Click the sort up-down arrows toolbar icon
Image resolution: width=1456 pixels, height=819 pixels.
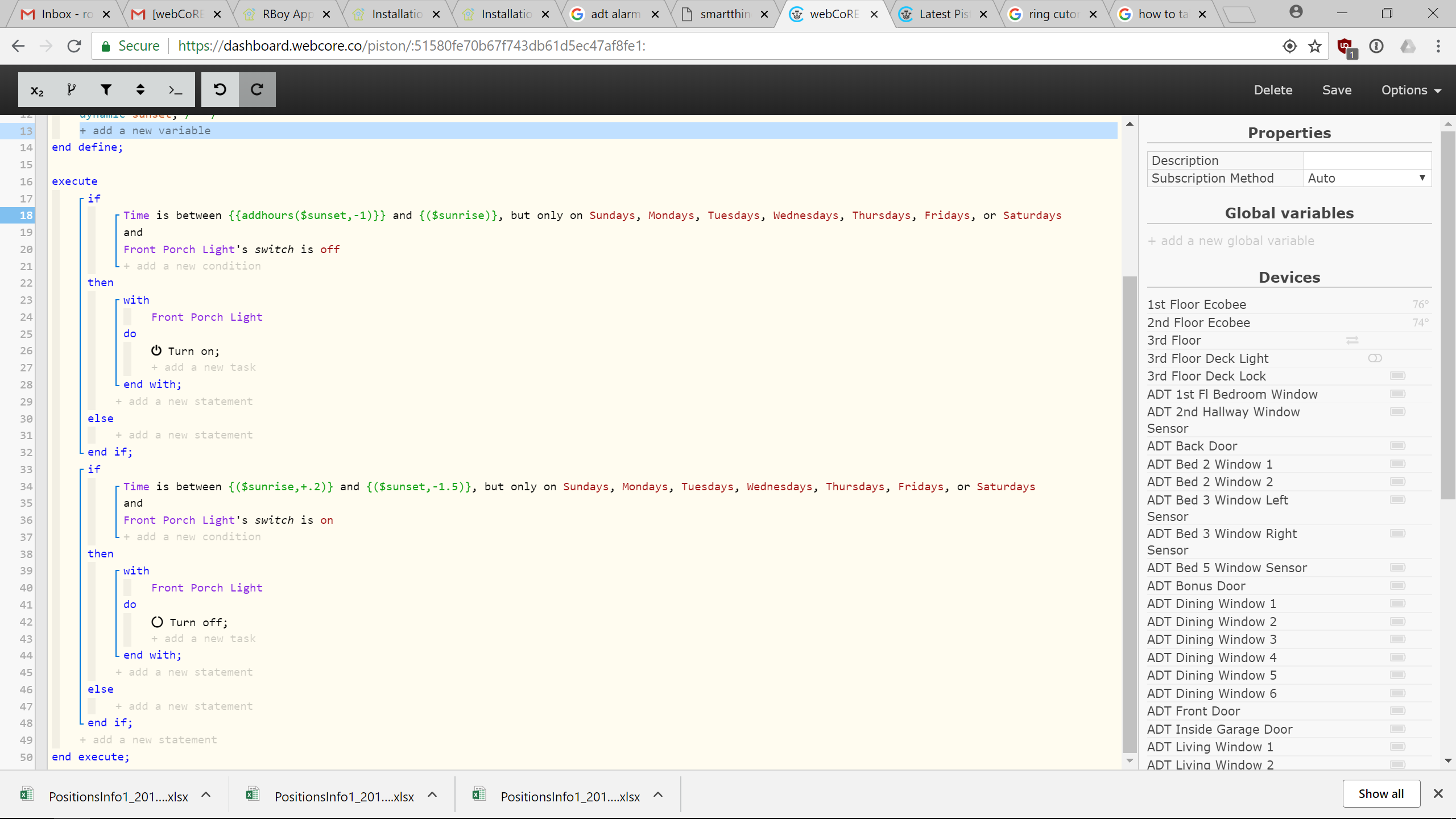tap(140, 90)
